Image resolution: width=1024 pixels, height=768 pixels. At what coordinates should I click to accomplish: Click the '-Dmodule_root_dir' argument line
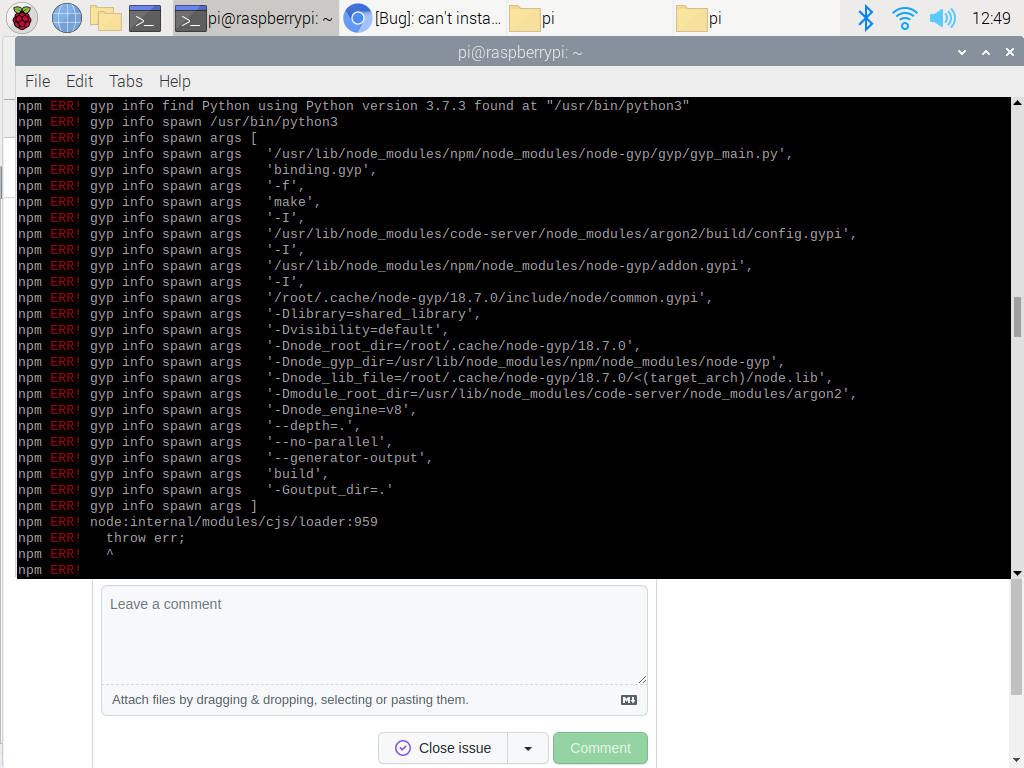562,394
